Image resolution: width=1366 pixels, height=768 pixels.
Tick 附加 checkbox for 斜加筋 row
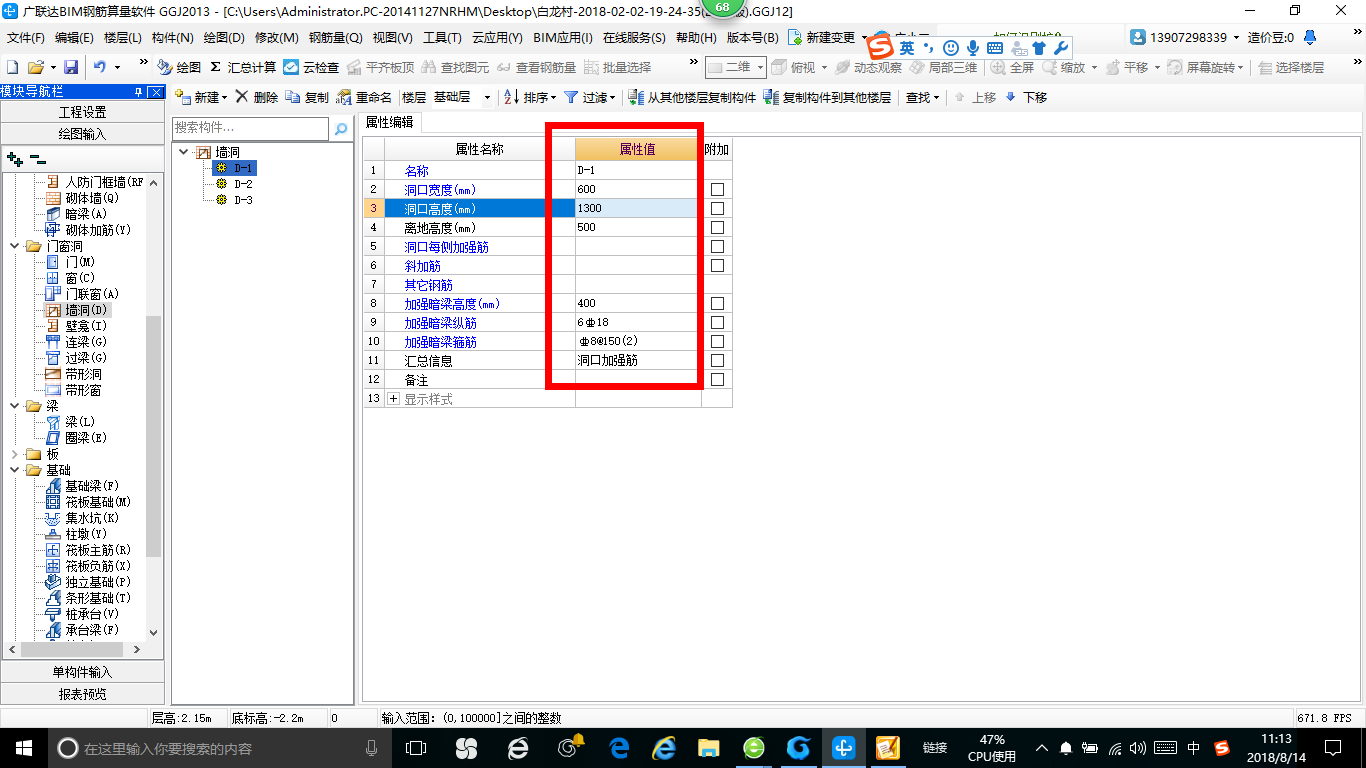point(717,266)
